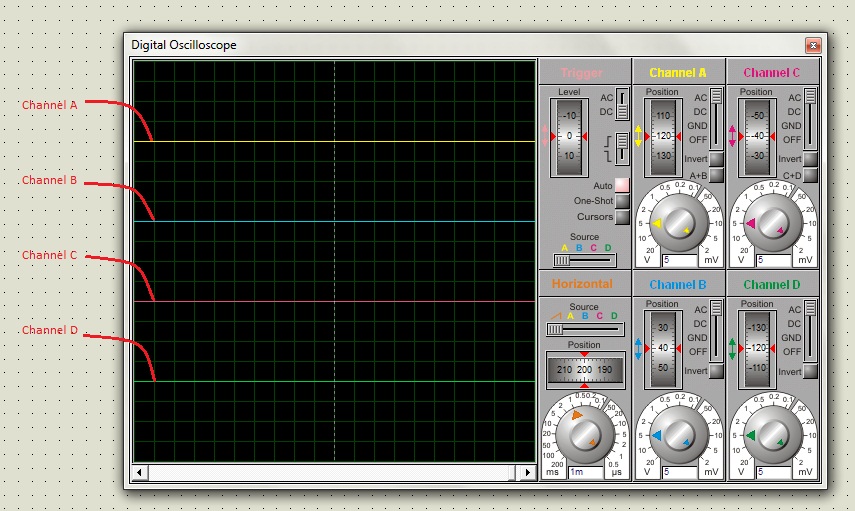The height and width of the screenshot is (511, 855).
Task: Click the blue Channel B position arrows
Action: 638,348
